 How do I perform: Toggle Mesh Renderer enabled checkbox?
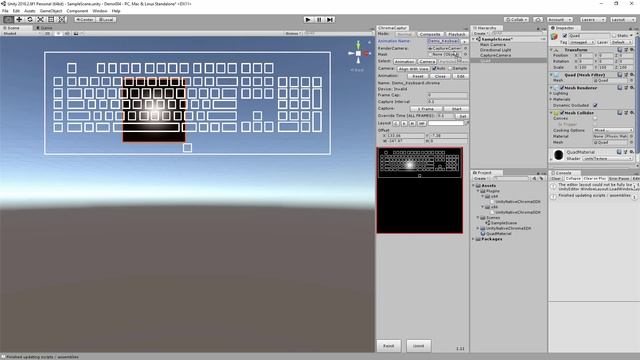[x=562, y=88]
